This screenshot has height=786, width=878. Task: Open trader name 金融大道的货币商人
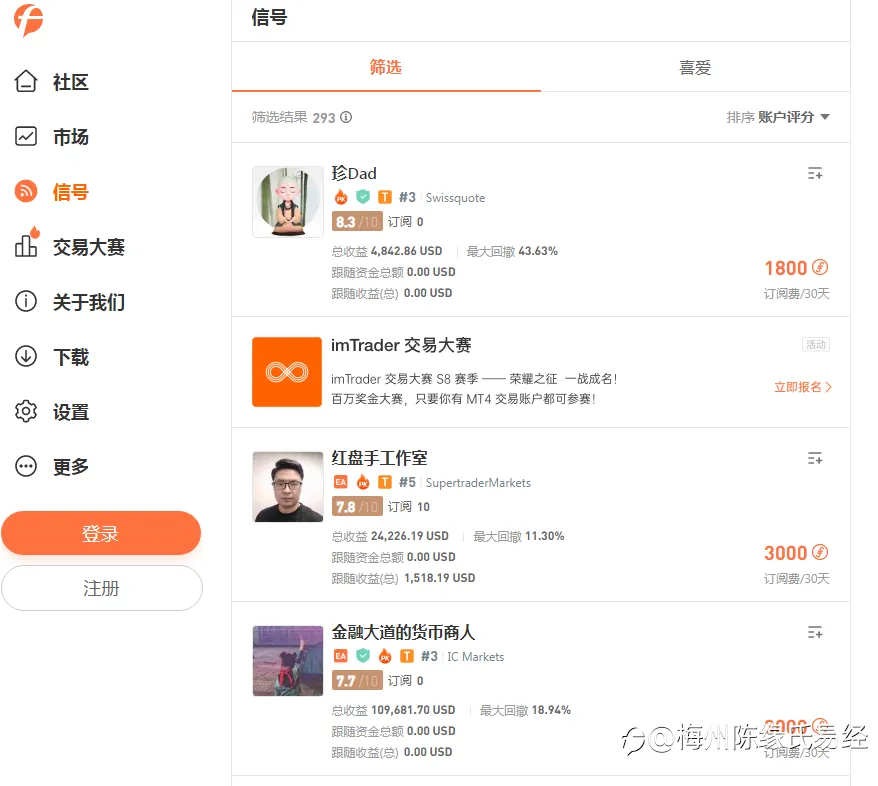(x=403, y=632)
